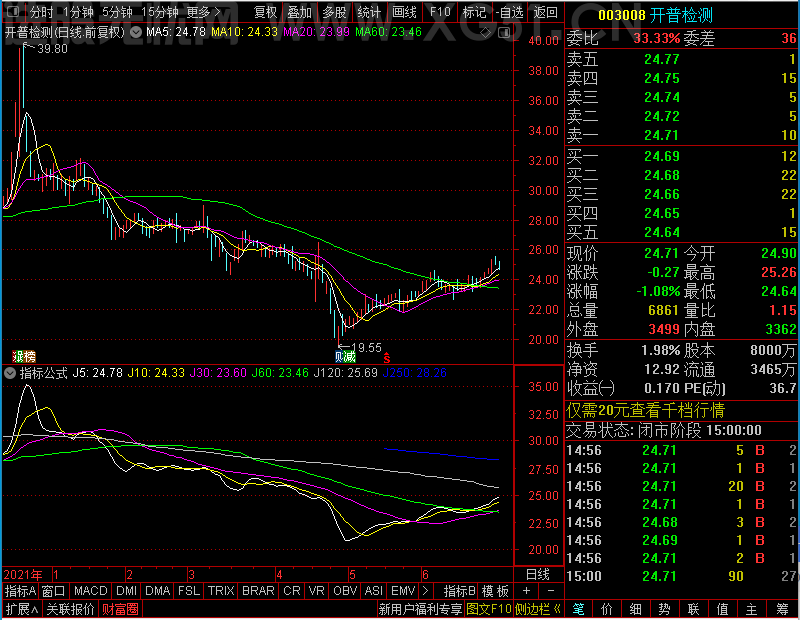Show more indicators with the arrow after EMV
Viewport: 800px width, 620px height.
(426, 591)
